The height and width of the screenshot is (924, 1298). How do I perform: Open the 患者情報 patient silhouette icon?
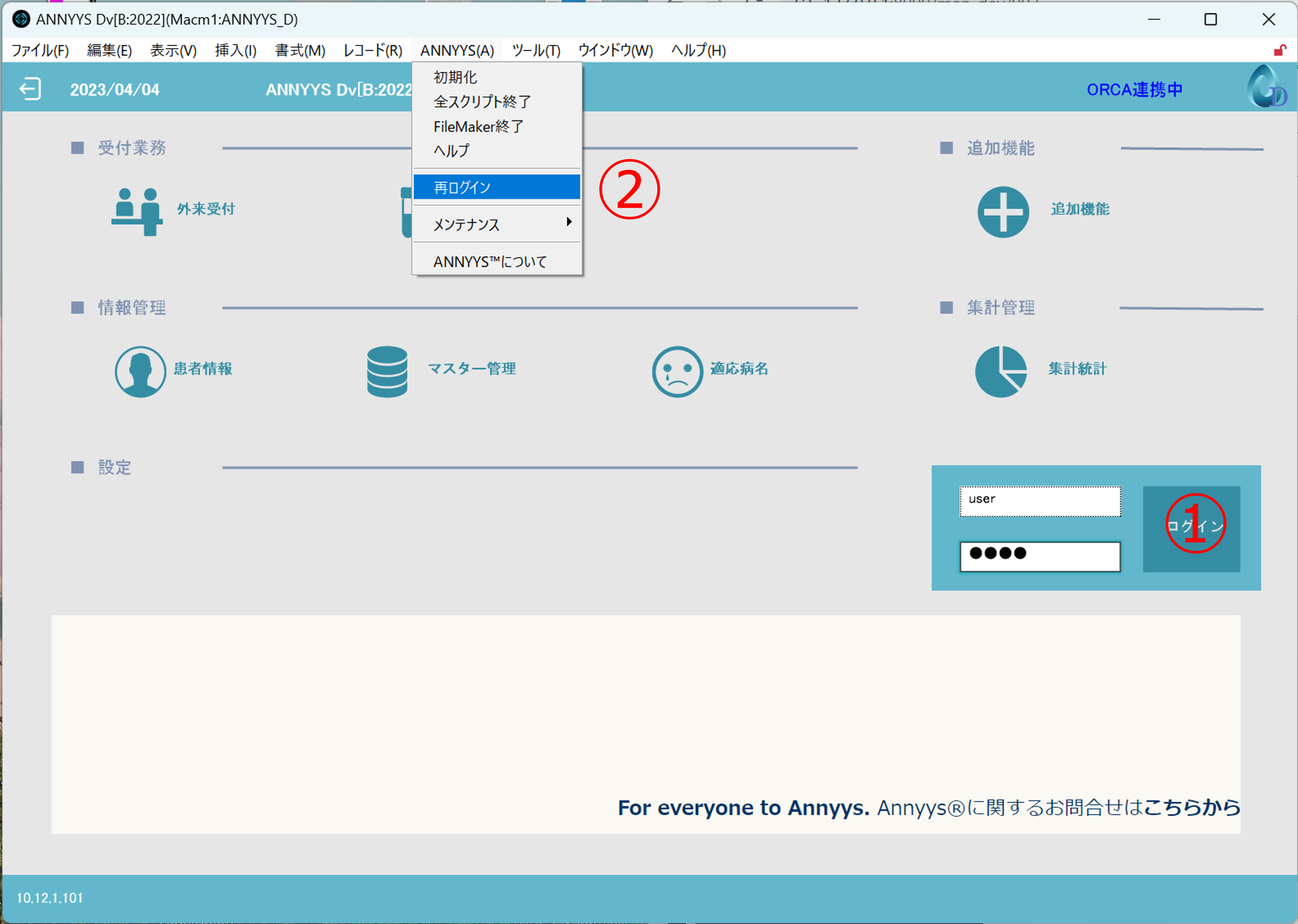coord(140,371)
